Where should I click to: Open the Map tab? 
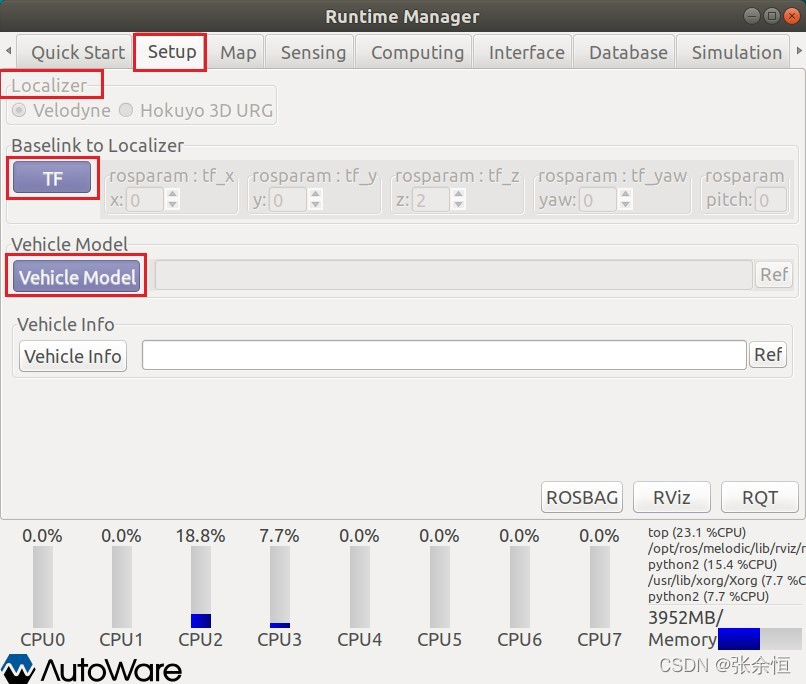point(238,52)
